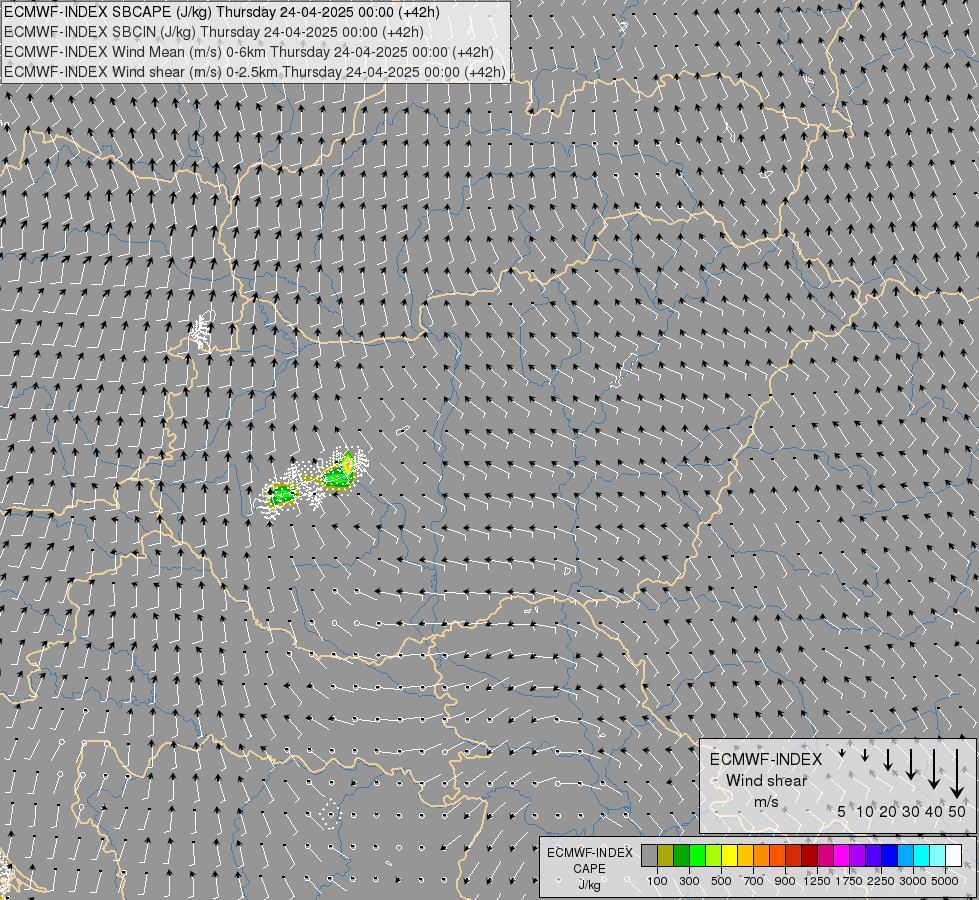Click the '900' label in CAPE legend
The image size is (979, 900).
click(785, 881)
